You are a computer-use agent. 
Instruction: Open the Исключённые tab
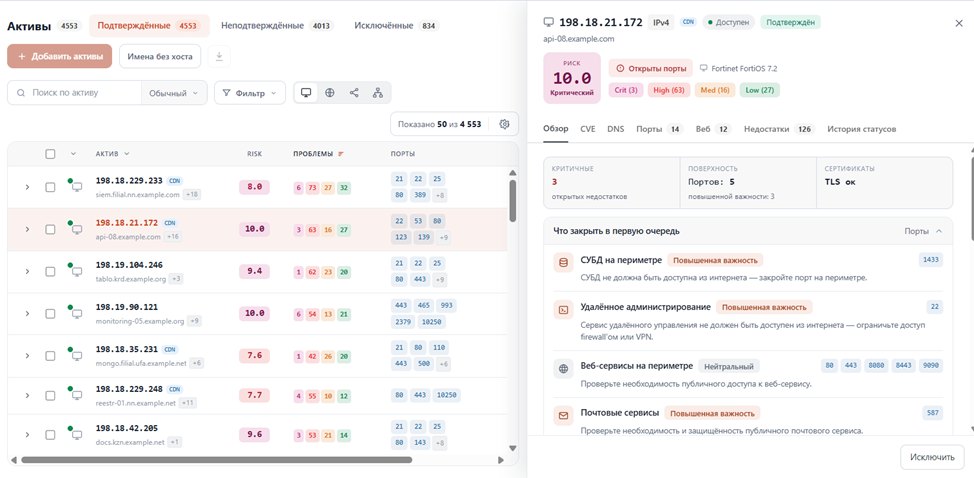click(396, 25)
